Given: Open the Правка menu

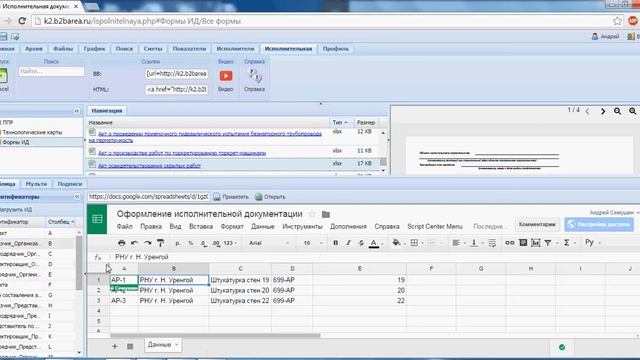Looking at the screenshot, I should pos(151,227).
